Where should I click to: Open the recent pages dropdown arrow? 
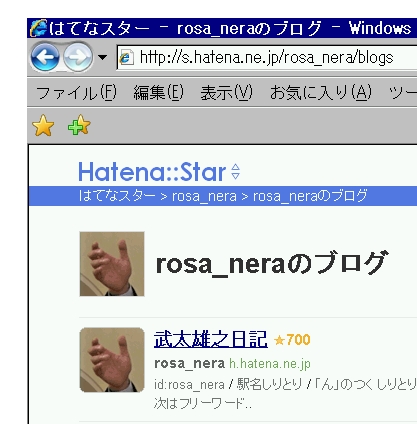(x=103, y=57)
